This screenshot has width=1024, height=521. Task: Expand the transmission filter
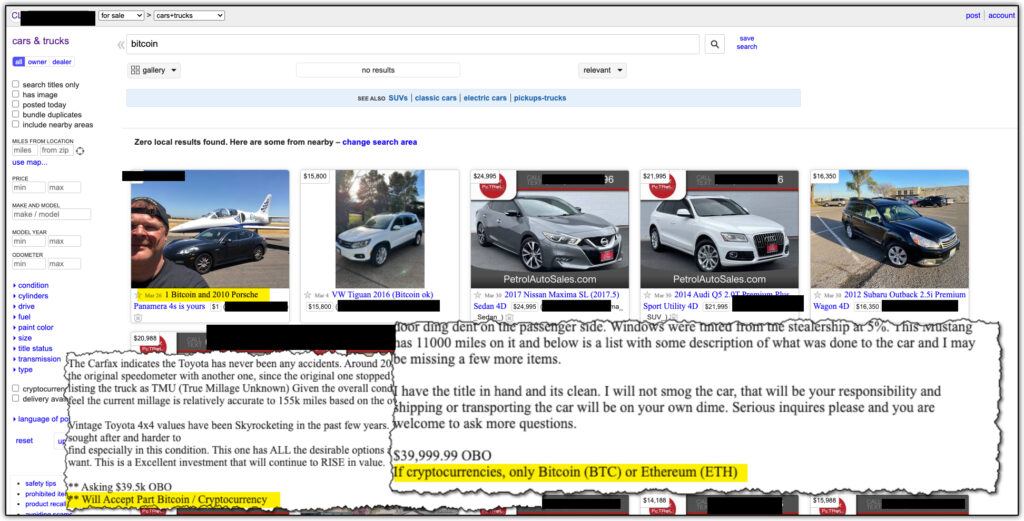click(x=37, y=358)
